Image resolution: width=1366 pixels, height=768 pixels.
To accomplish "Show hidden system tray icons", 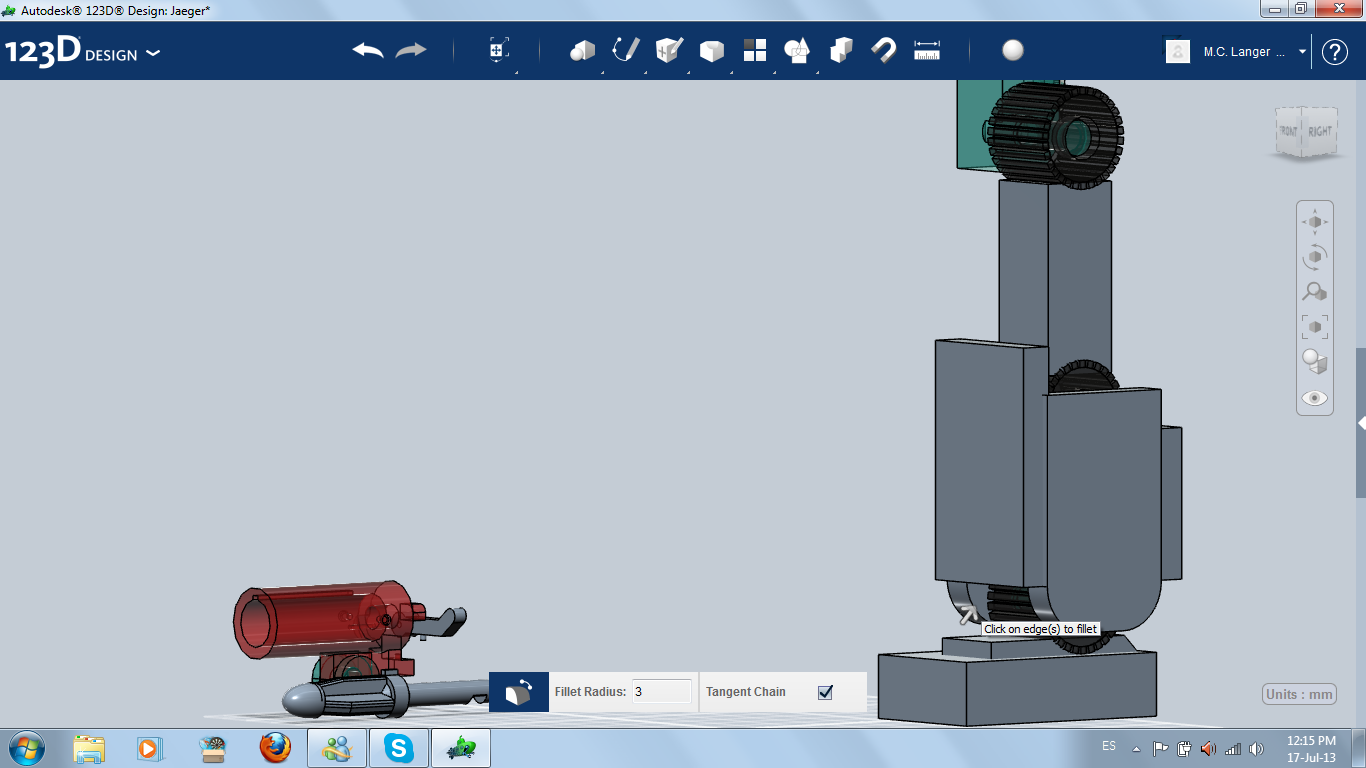I will coord(1136,748).
